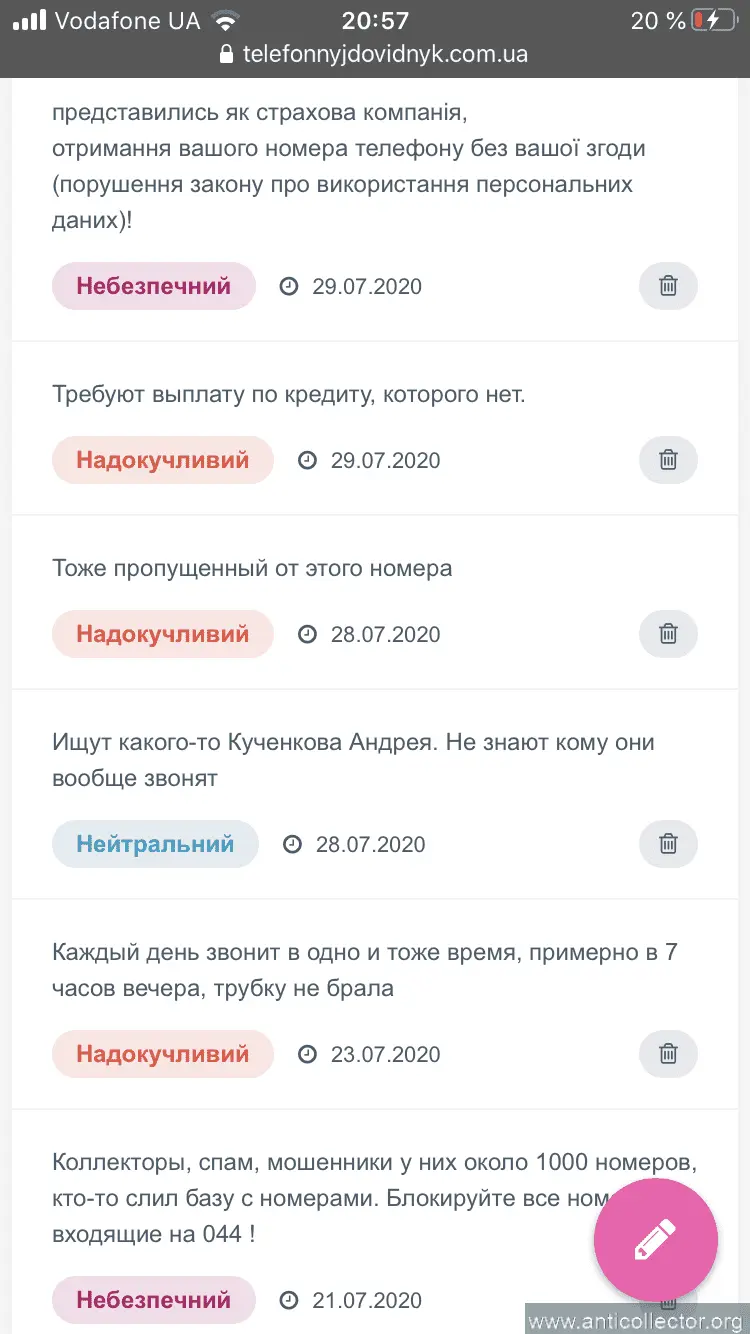Select Небезпечний tag dated 29.07.2020
Viewport: 750px width, 1334px height.
(154, 286)
